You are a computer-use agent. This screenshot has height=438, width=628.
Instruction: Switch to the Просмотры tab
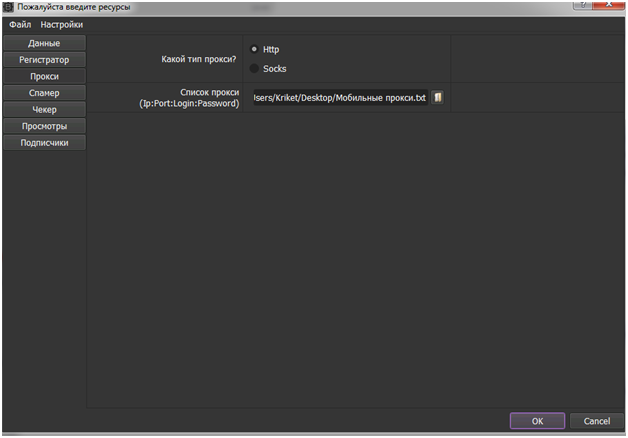pos(44,126)
